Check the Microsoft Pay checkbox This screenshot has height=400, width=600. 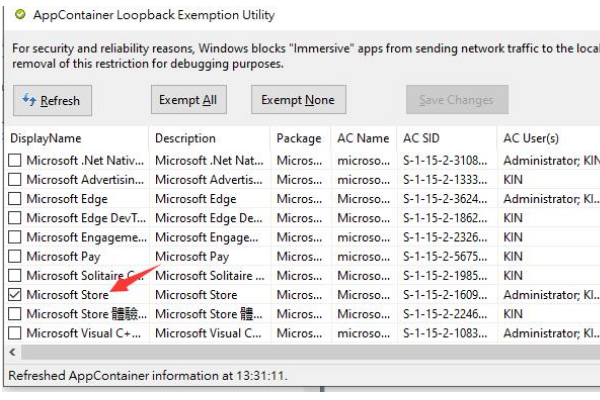pos(15,256)
